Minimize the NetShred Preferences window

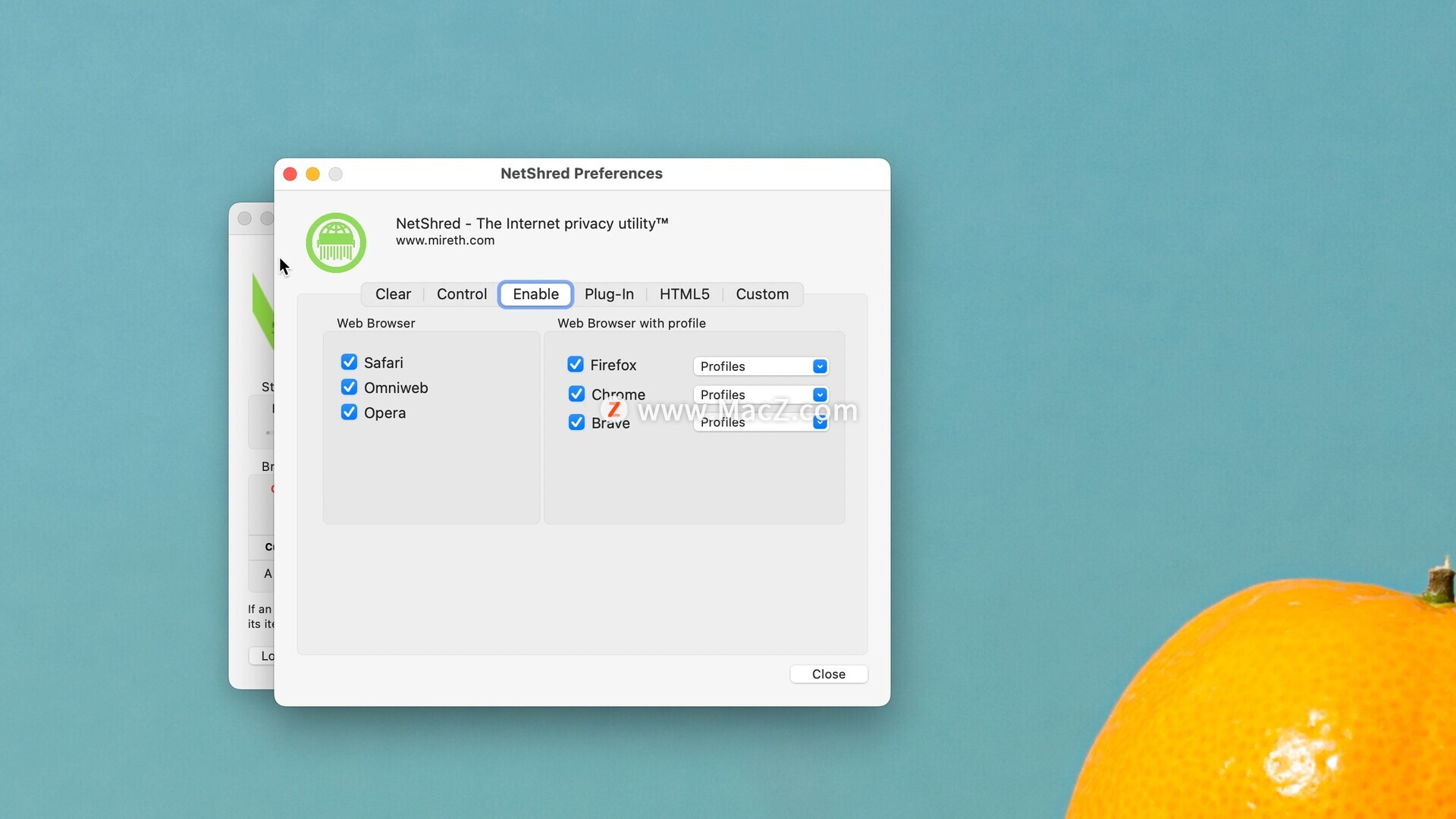tap(312, 174)
